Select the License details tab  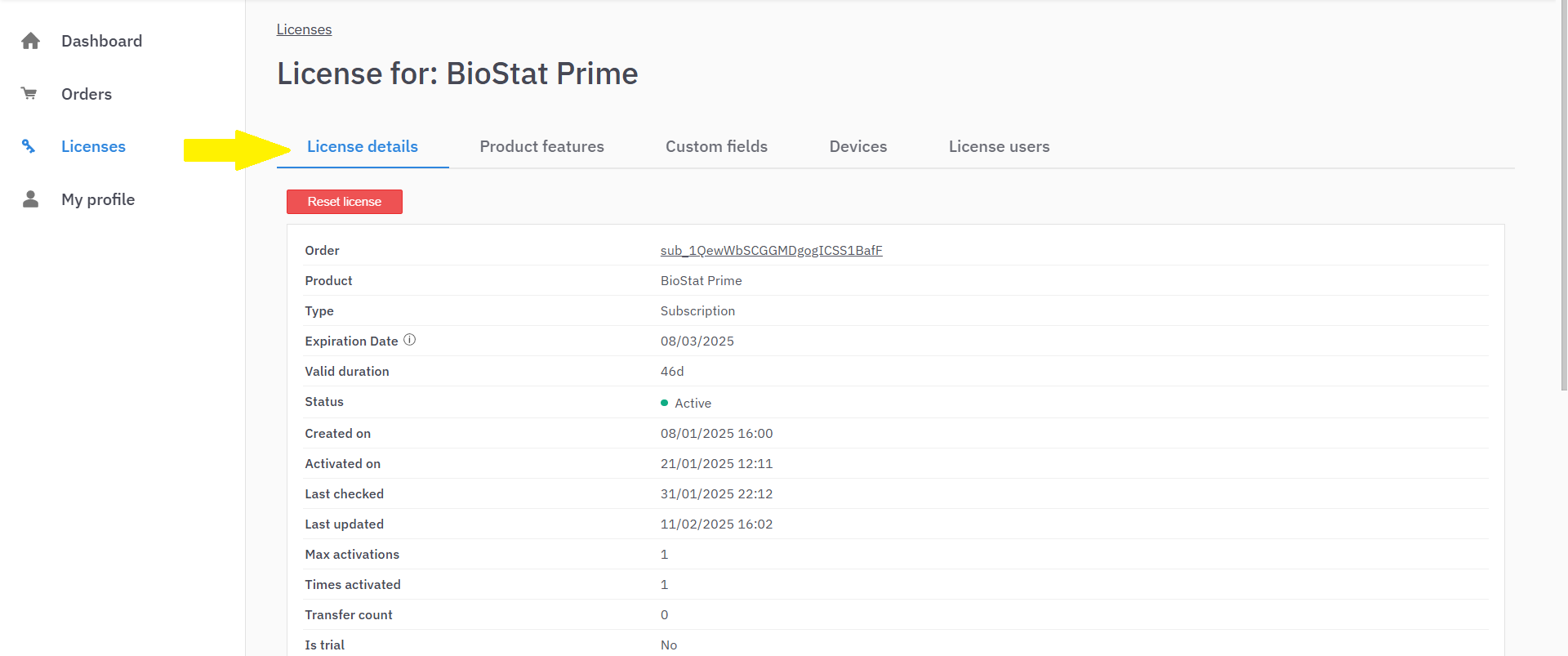[363, 146]
